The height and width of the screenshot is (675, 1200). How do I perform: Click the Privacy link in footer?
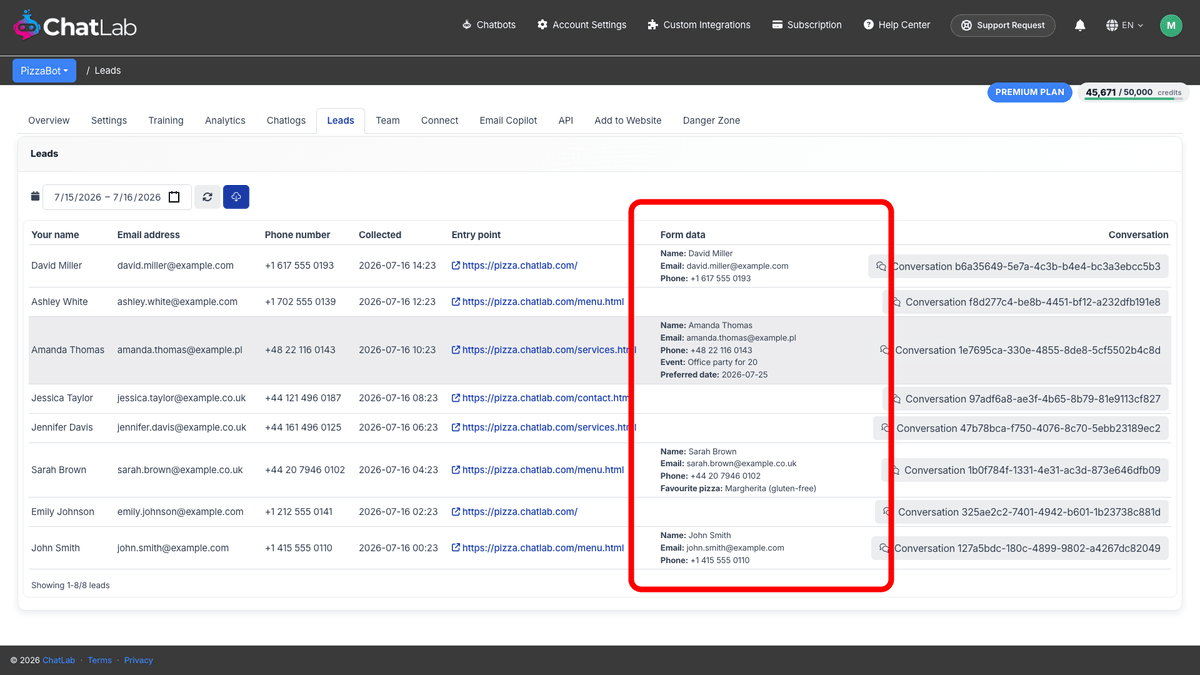click(x=139, y=660)
